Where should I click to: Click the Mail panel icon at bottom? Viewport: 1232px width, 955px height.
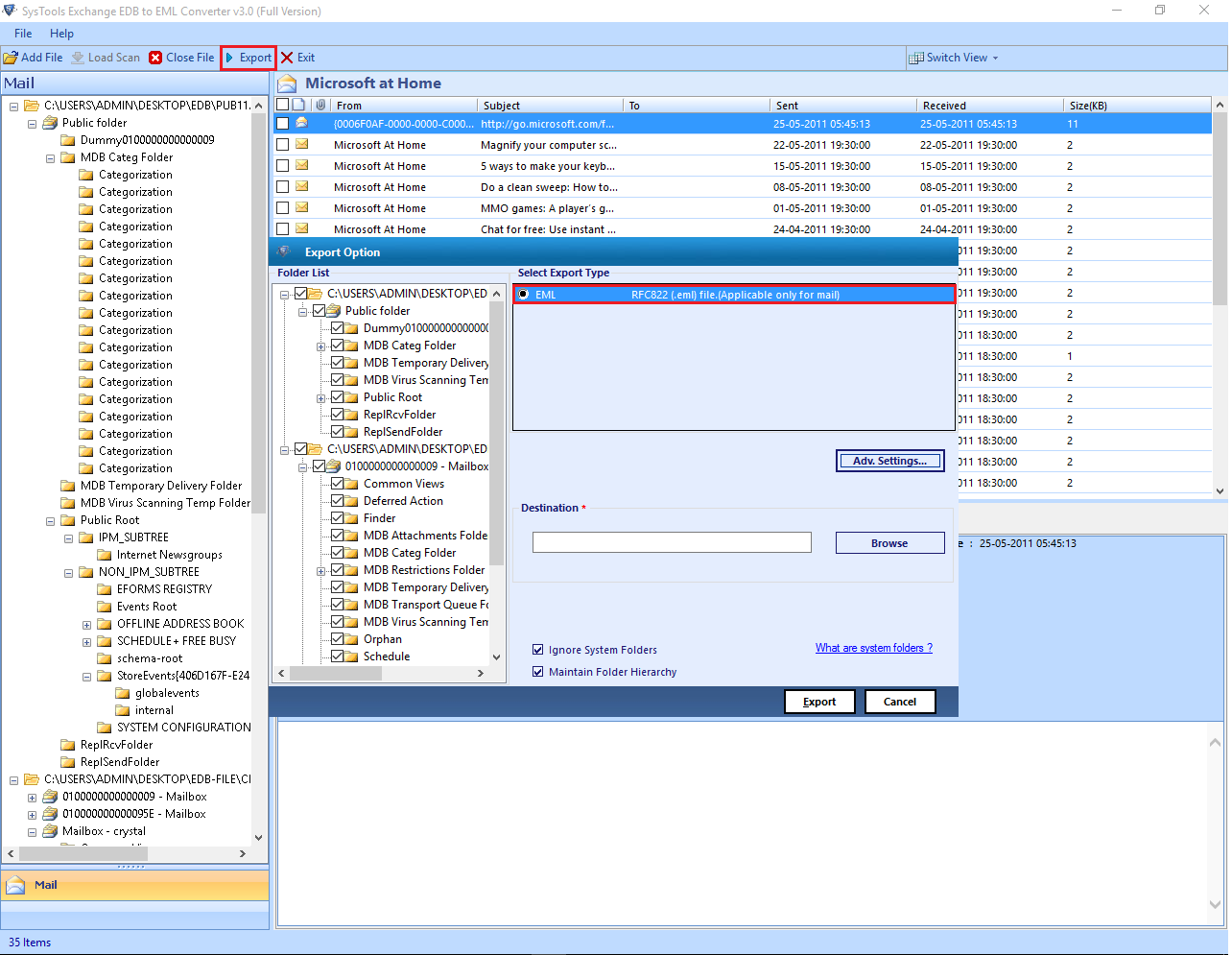coord(15,885)
